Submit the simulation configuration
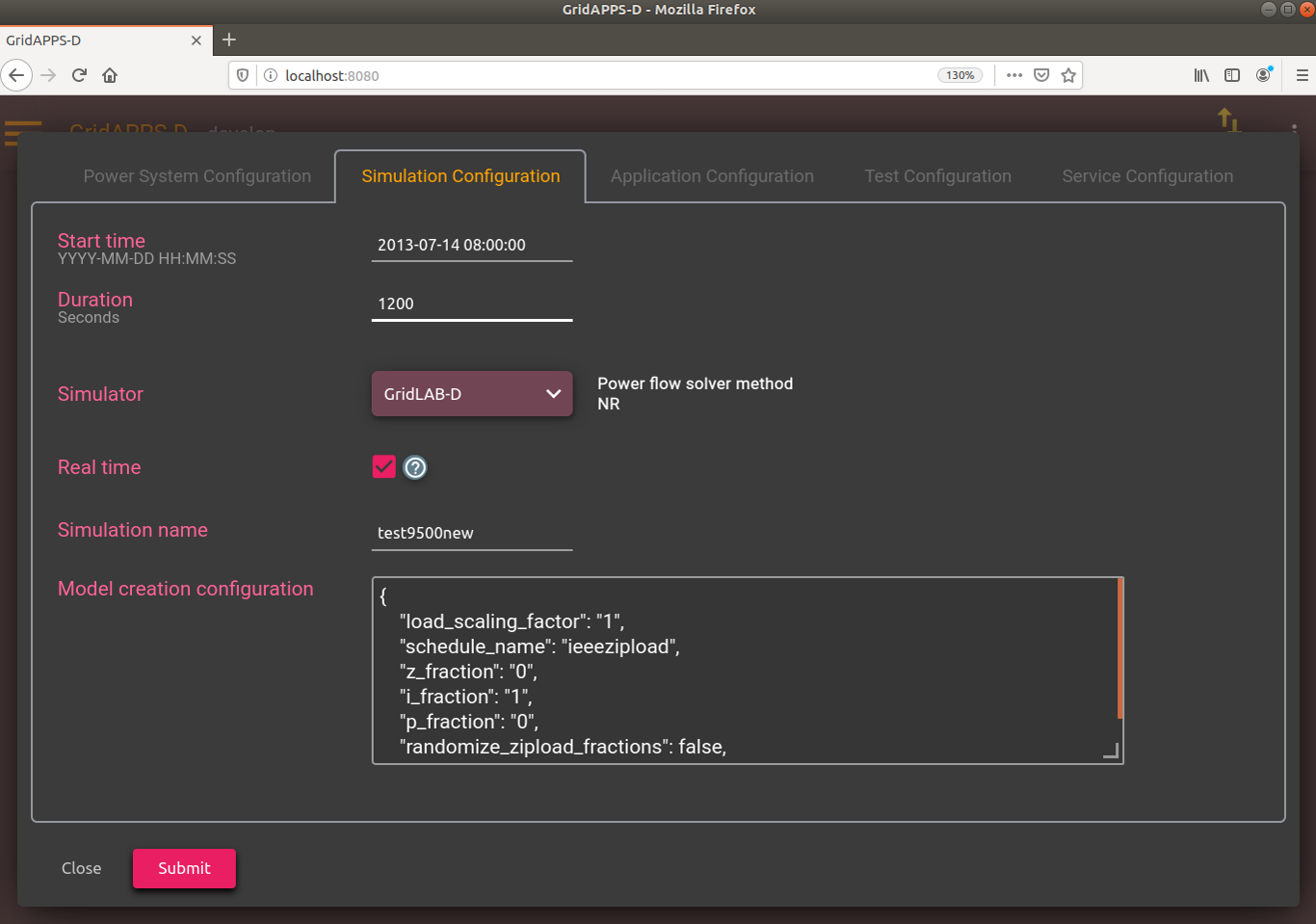Viewport: 1316px width, 924px height. 184,868
